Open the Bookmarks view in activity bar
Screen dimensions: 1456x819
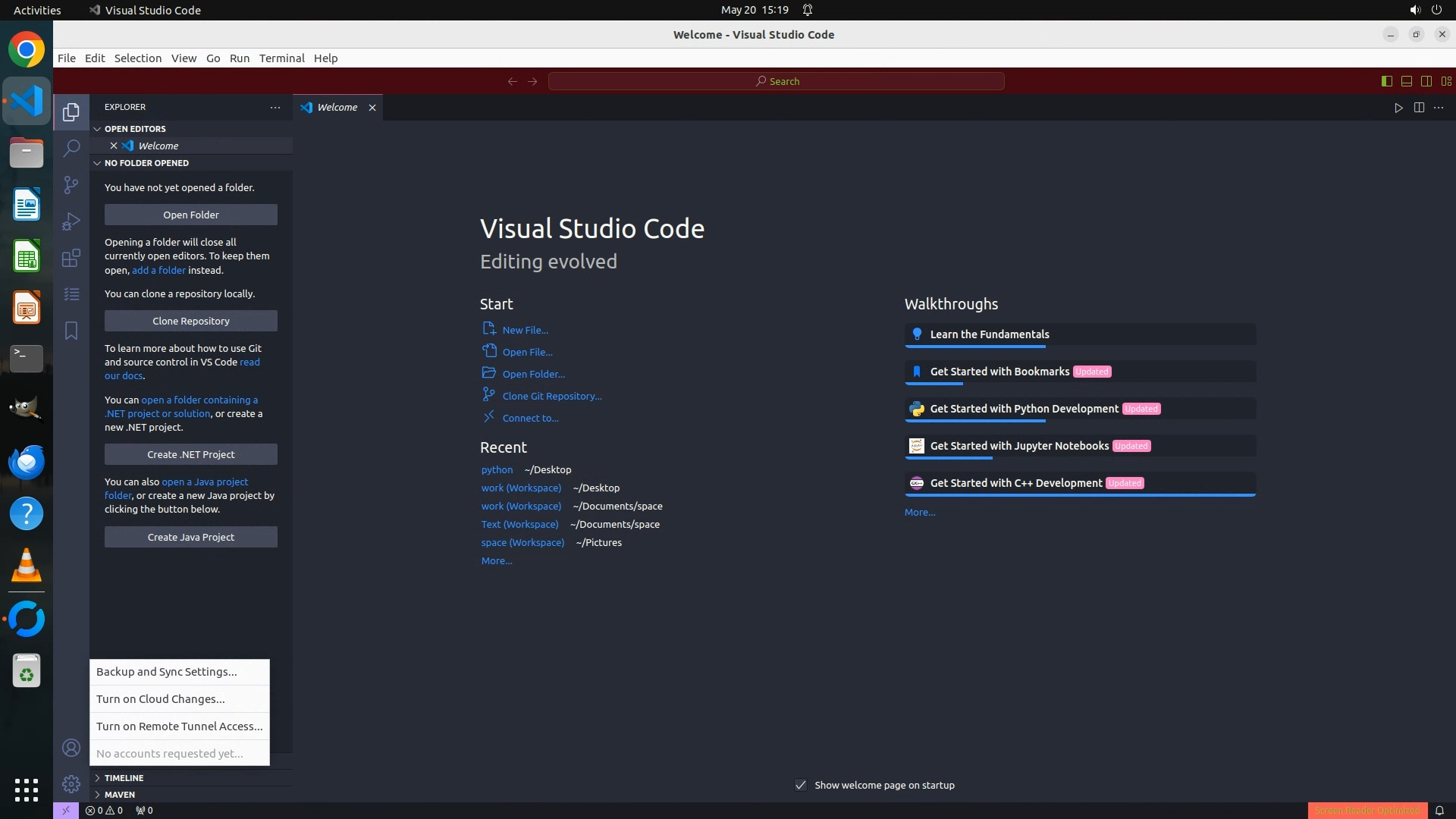(71, 331)
